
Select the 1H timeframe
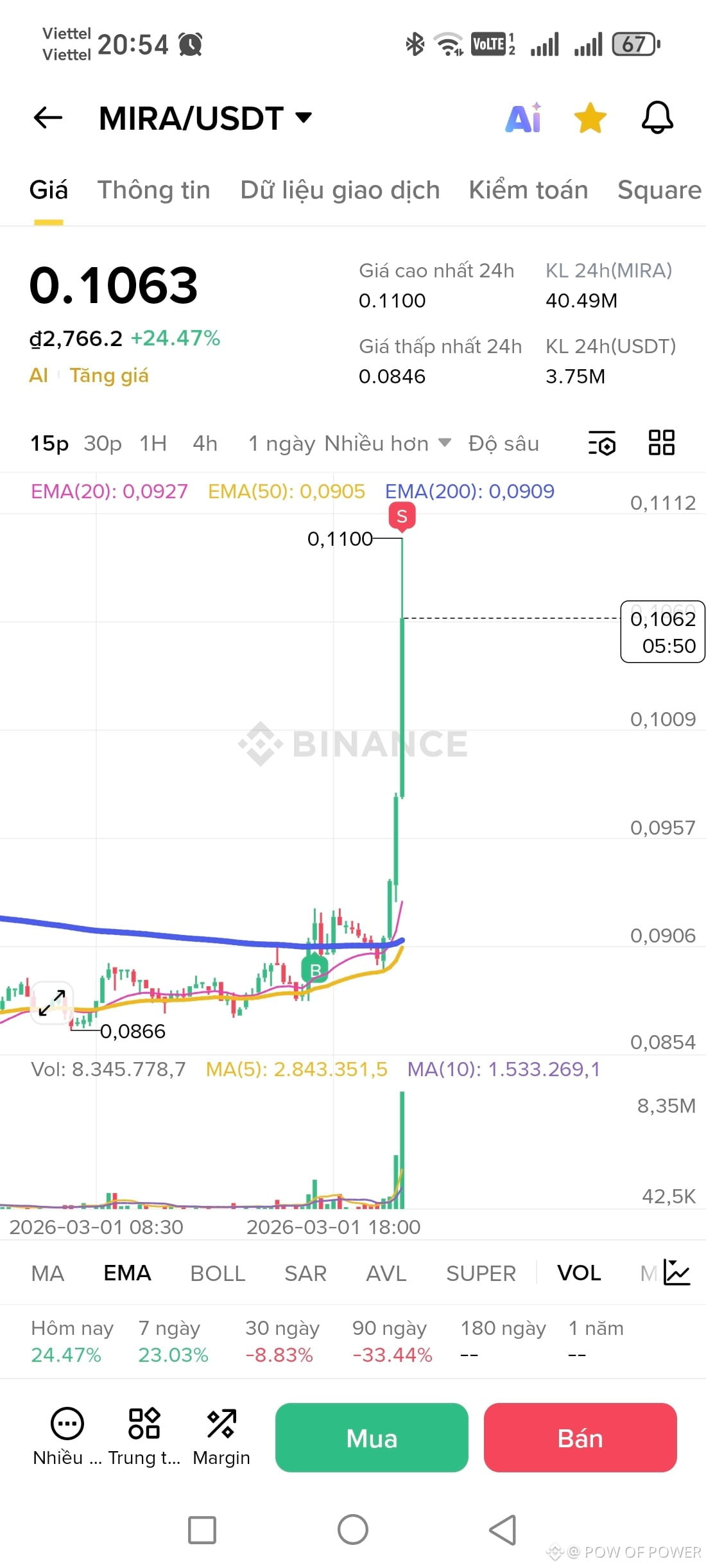153,443
